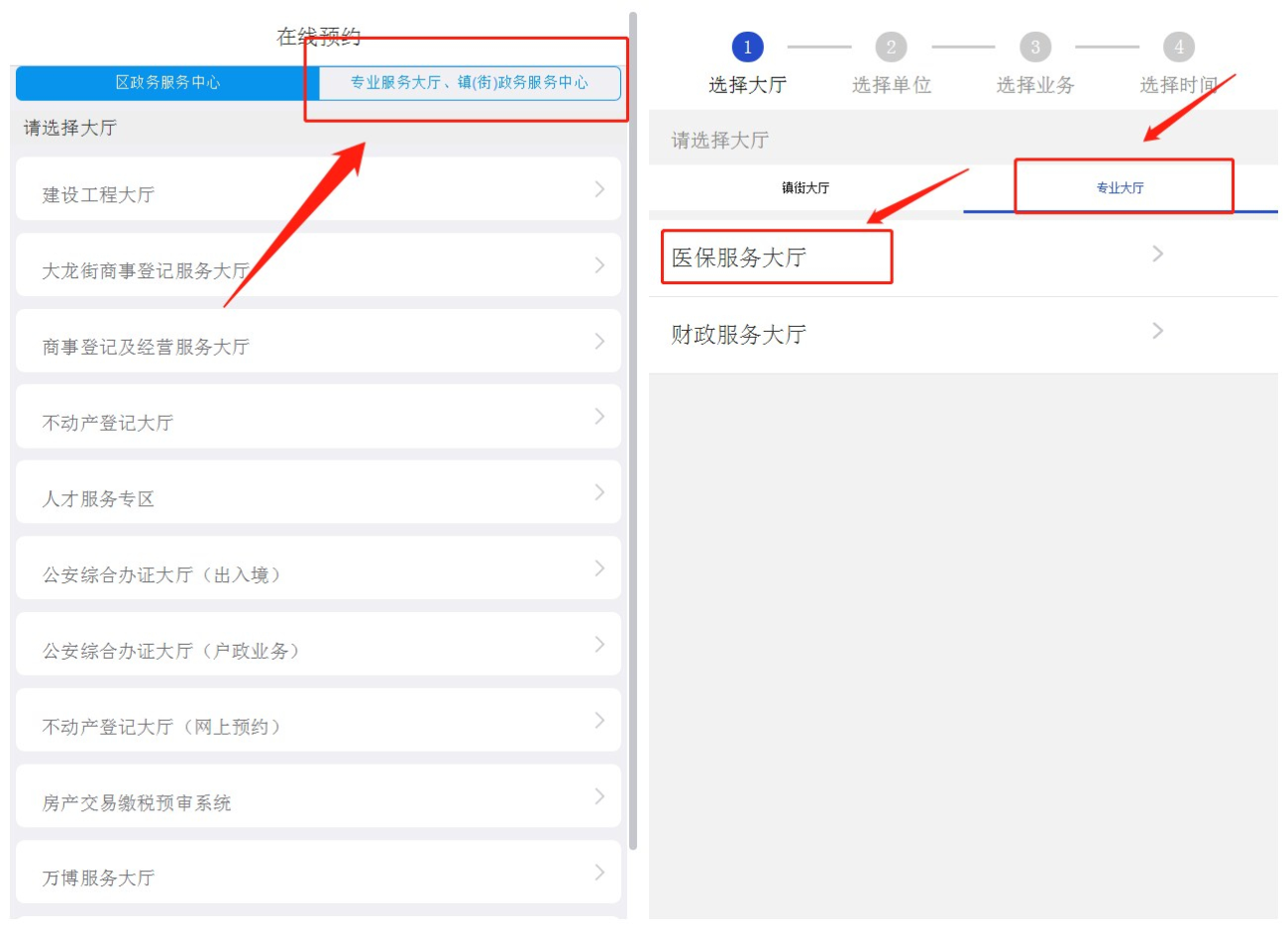Click the 选择业务 step label
Image resolution: width=1288 pixels, height=929 pixels.
pos(1035,85)
